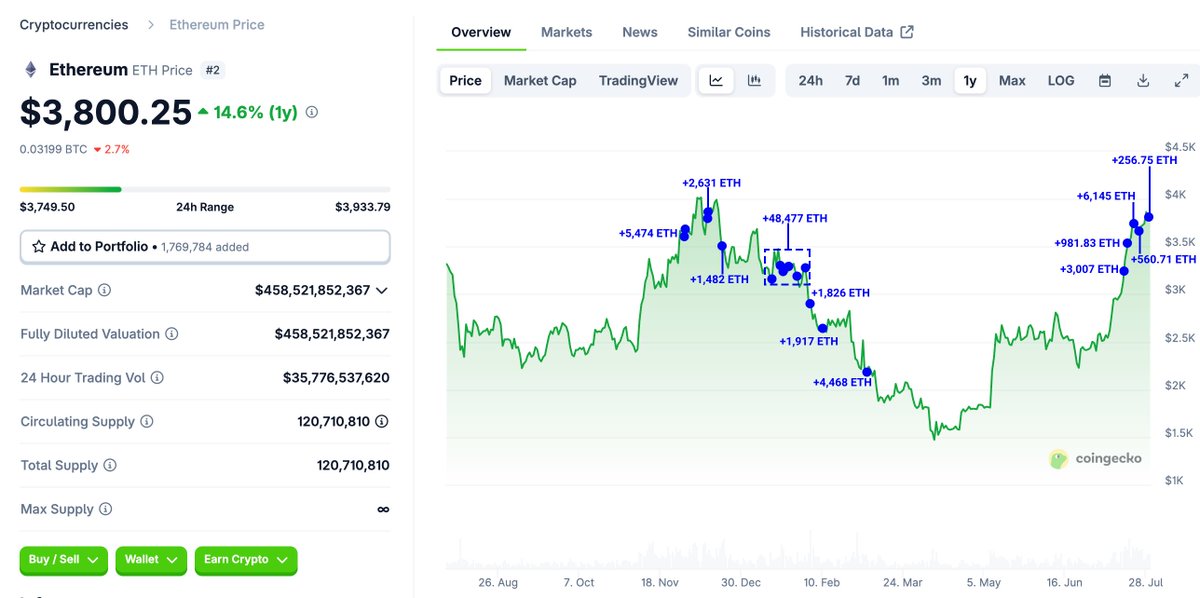Select the Market Cap chart mode
Screen dimensions: 1200x598
coord(540,80)
